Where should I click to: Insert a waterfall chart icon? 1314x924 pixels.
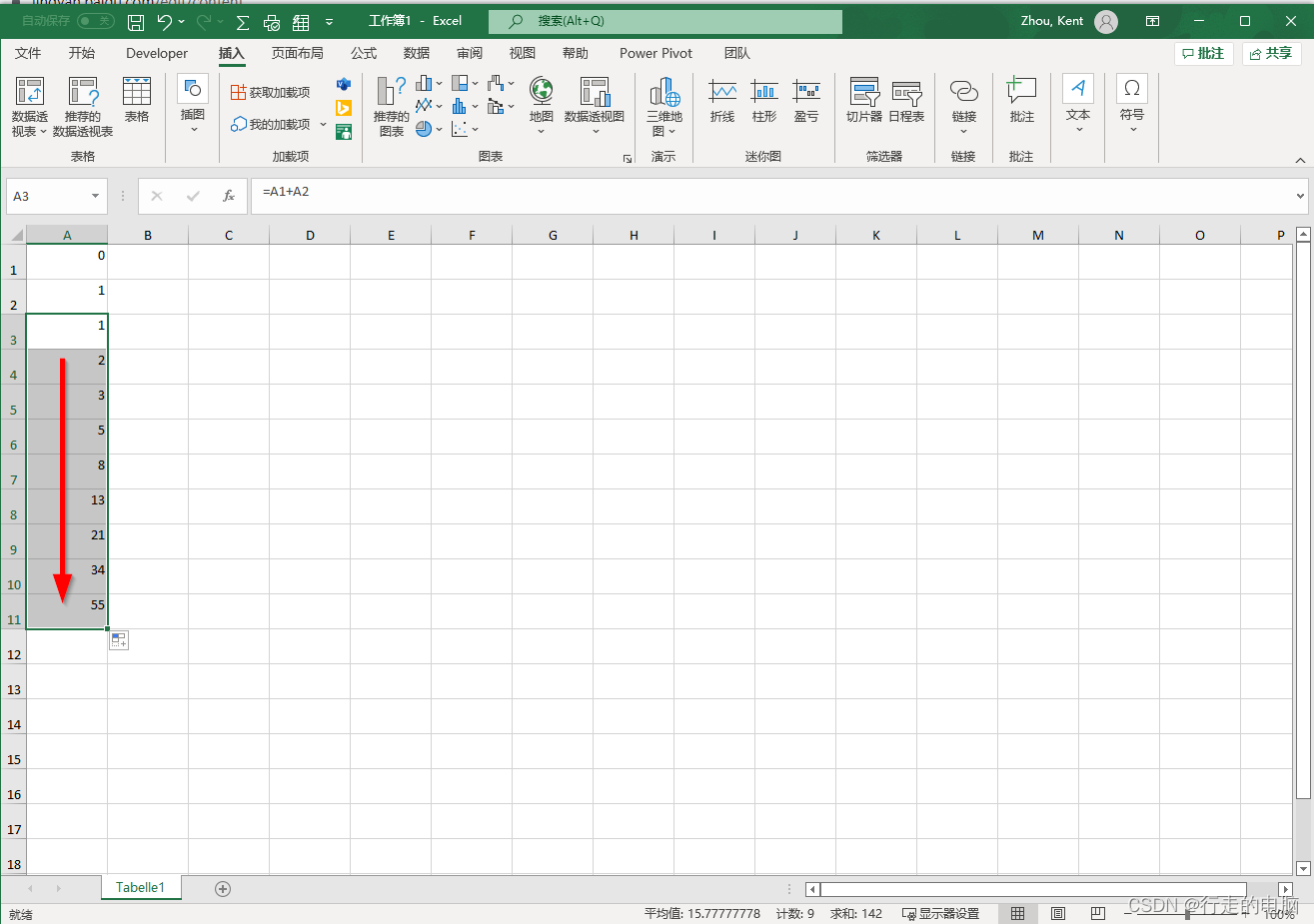click(x=496, y=84)
